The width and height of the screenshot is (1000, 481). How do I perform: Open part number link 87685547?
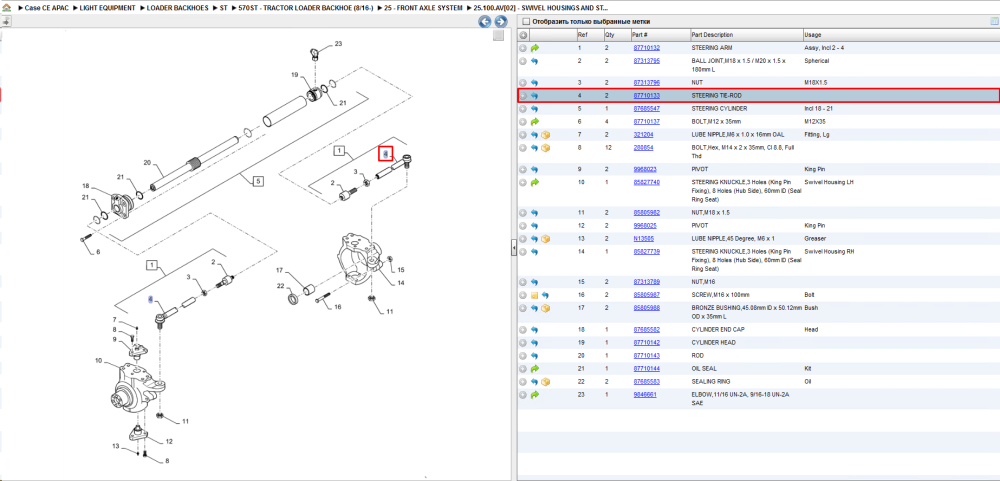646,109
